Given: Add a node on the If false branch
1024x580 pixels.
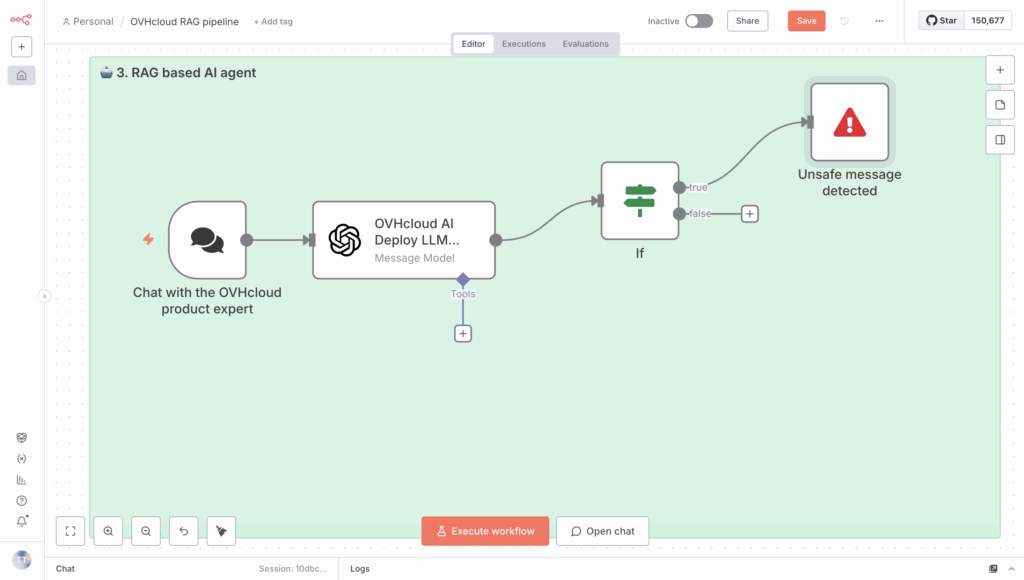Looking at the screenshot, I should coord(750,213).
